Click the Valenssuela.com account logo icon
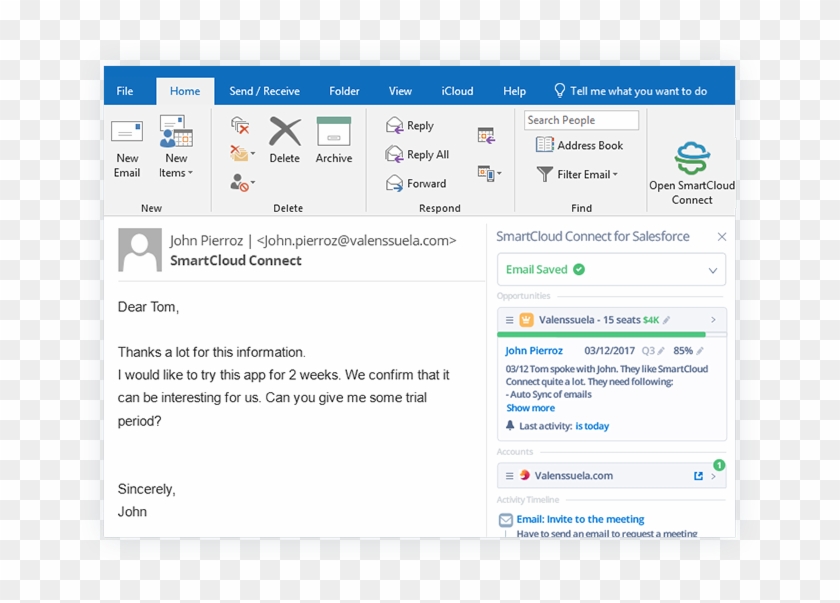Viewport: 840px width, 603px height. point(524,475)
